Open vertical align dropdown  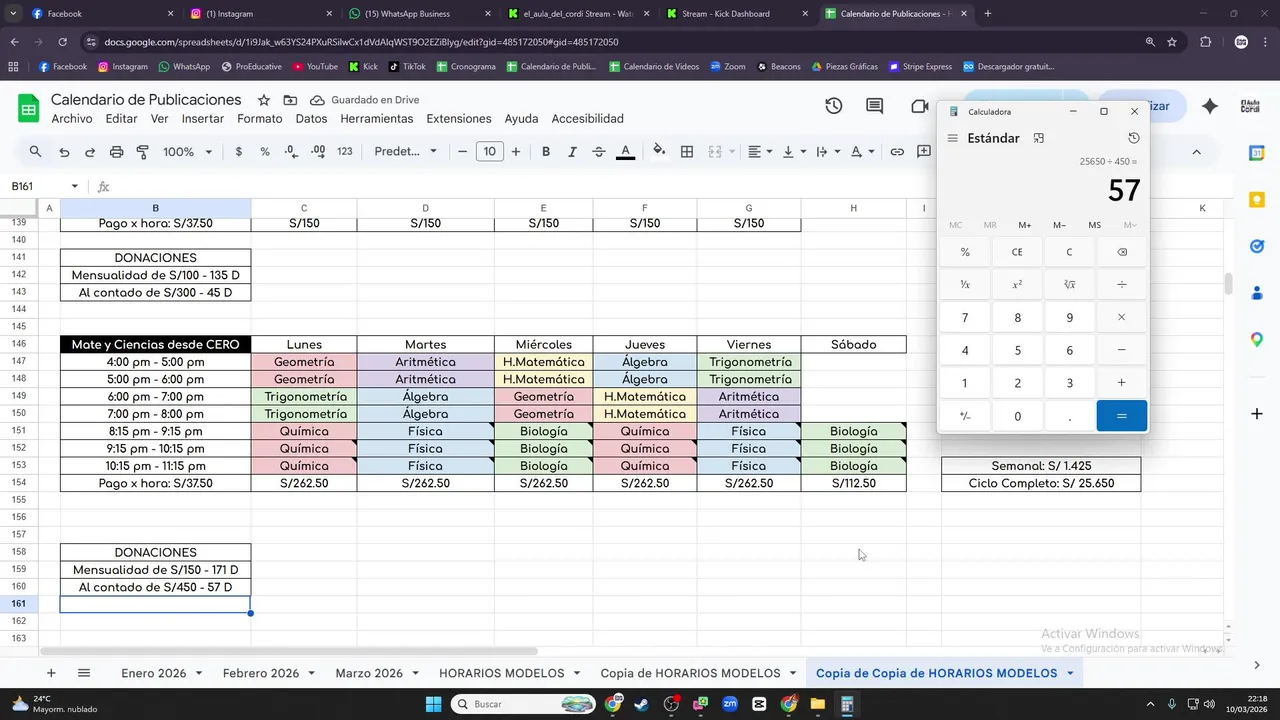[x=794, y=152]
